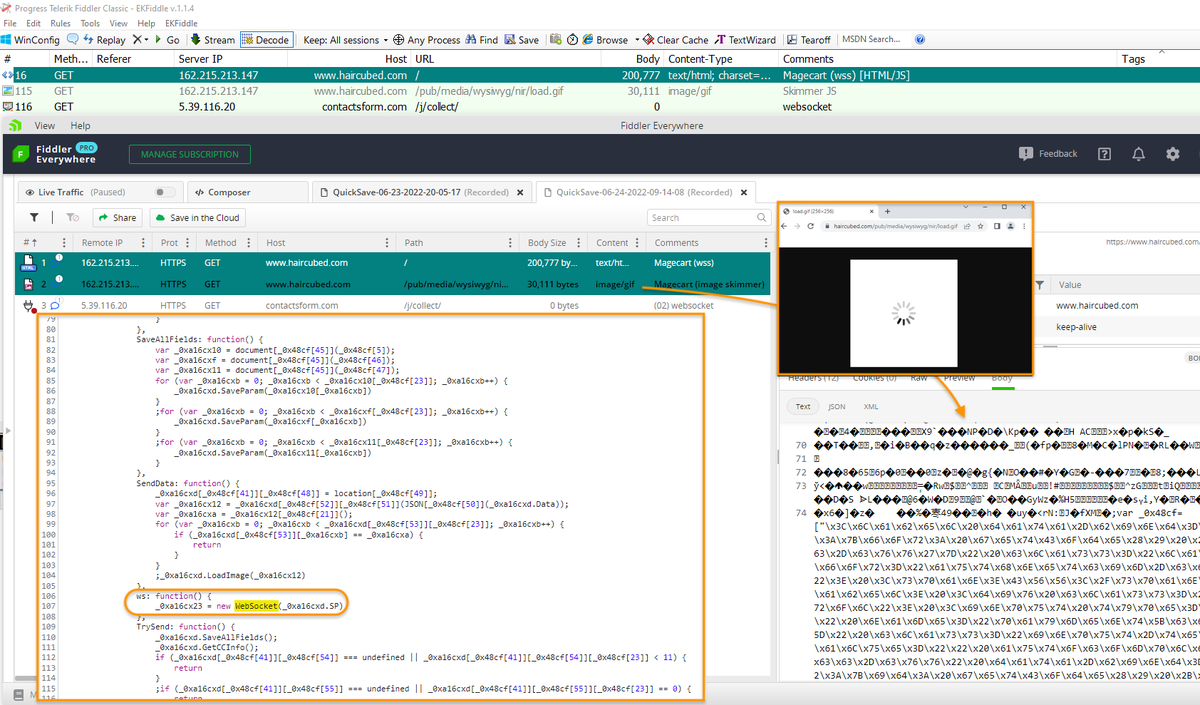
Task: Click Tearoff in Classic toolbar
Action: [x=809, y=40]
